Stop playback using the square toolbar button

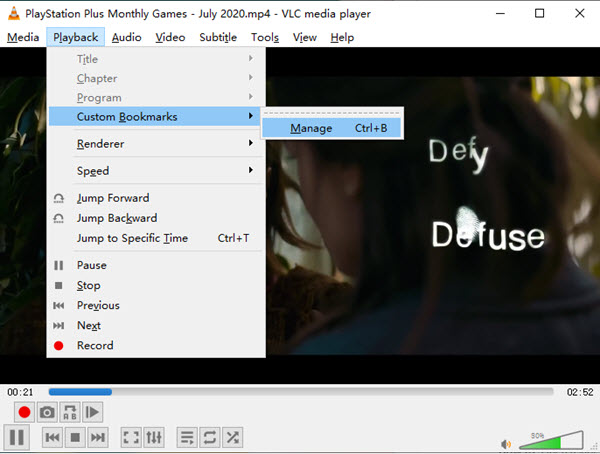[x=75, y=437]
